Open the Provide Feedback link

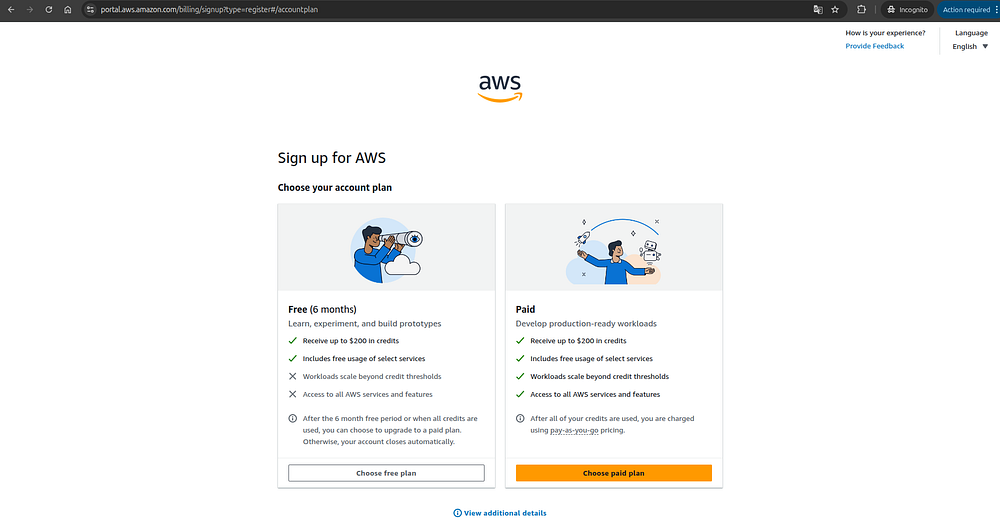[874, 46]
